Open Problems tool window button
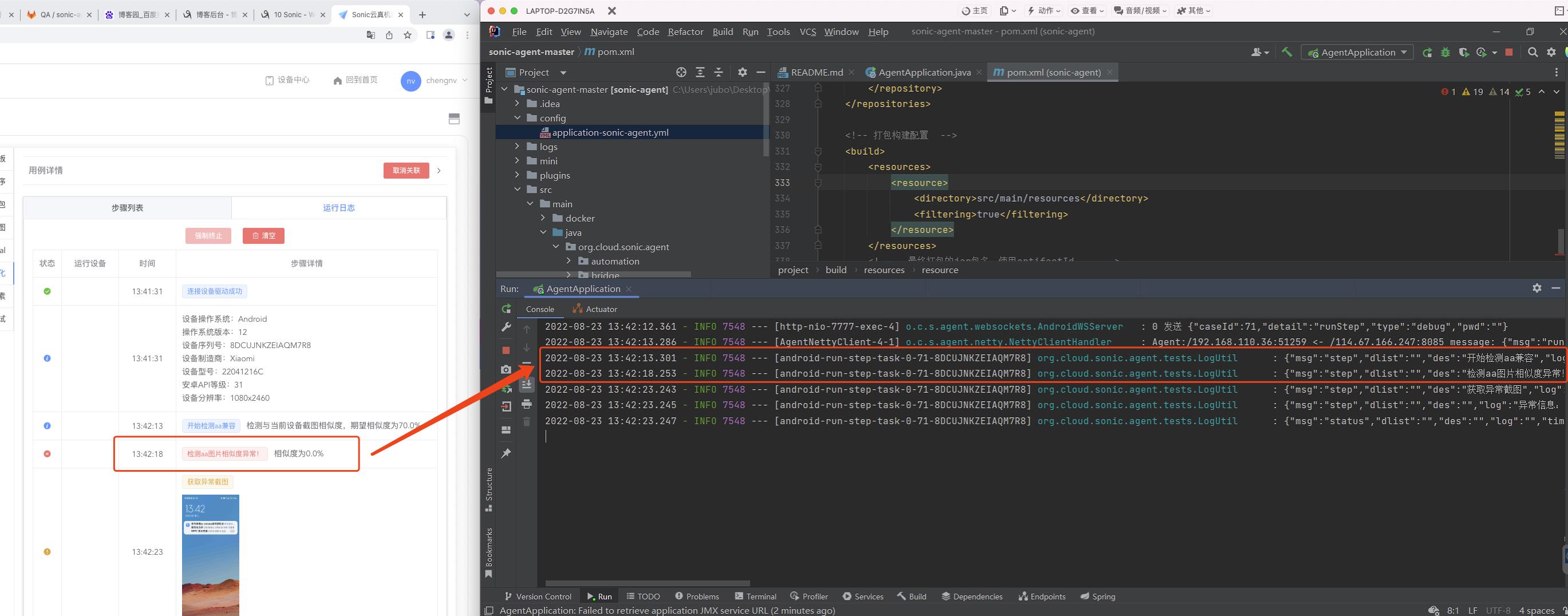 click(x=697, y=597)
